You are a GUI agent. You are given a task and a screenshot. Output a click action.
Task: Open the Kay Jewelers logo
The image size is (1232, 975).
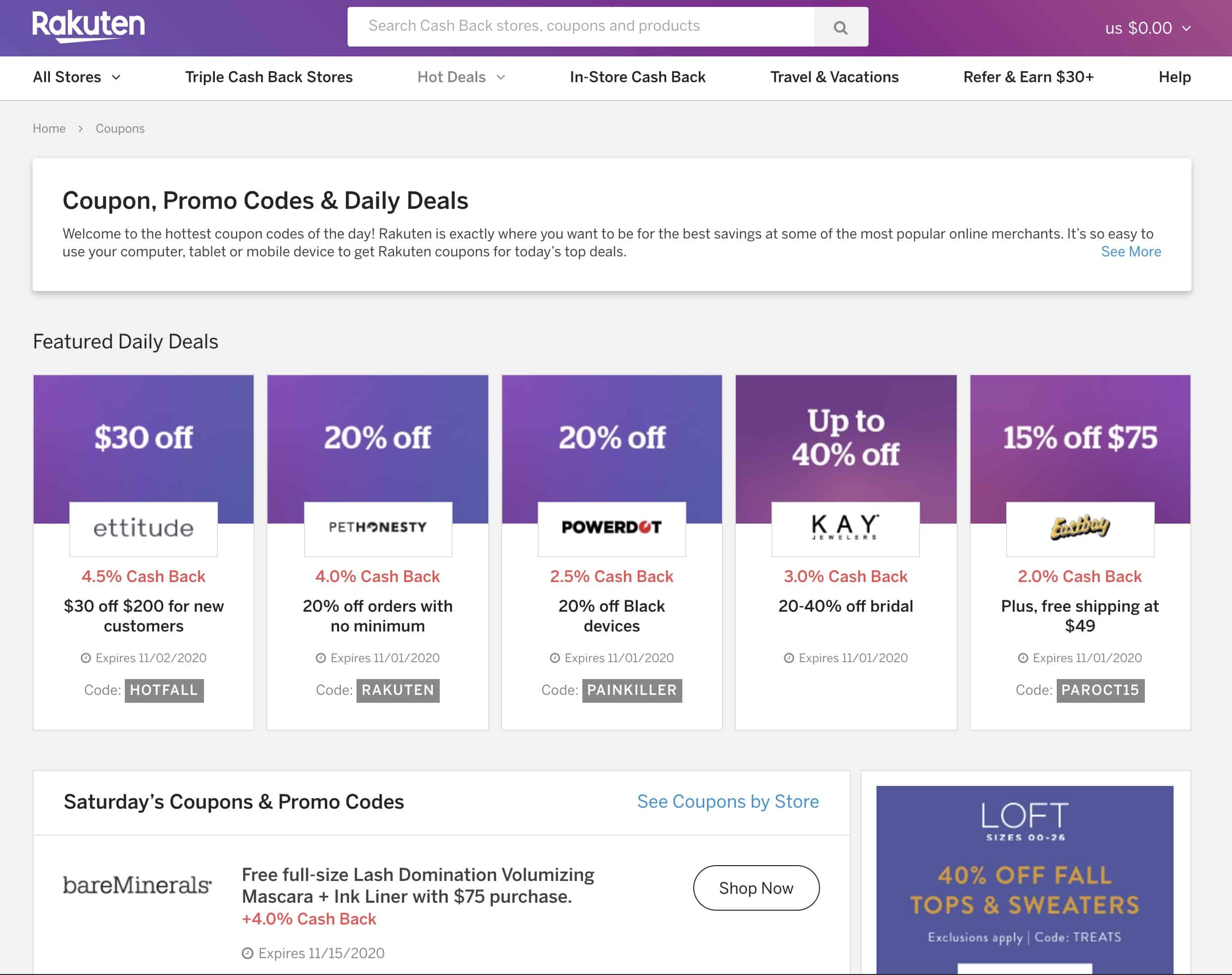click(x=845, y=528)
